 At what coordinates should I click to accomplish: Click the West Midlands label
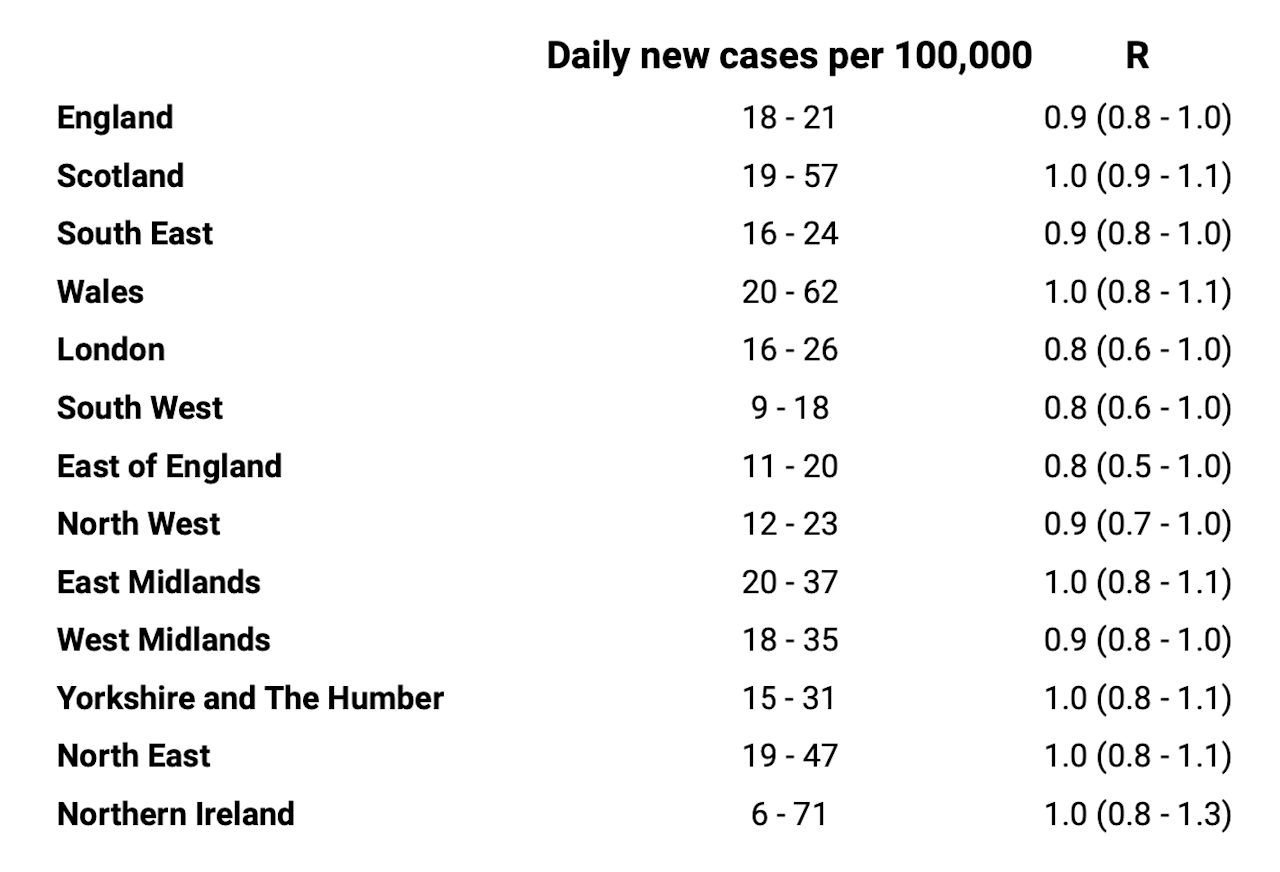pyautogui.click(x=163, y=640)
